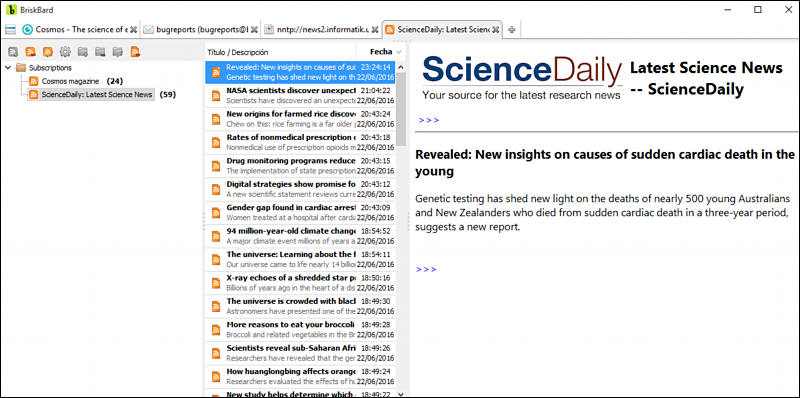Viewport: 800px width, 398px height.
Task: Click the Cosmos tab's teal favicon
Action: tap(28, 30)
